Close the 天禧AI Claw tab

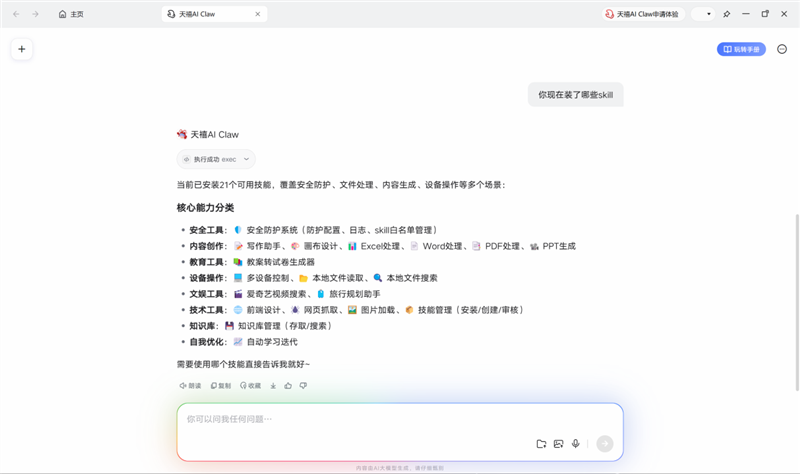point(258,14)
